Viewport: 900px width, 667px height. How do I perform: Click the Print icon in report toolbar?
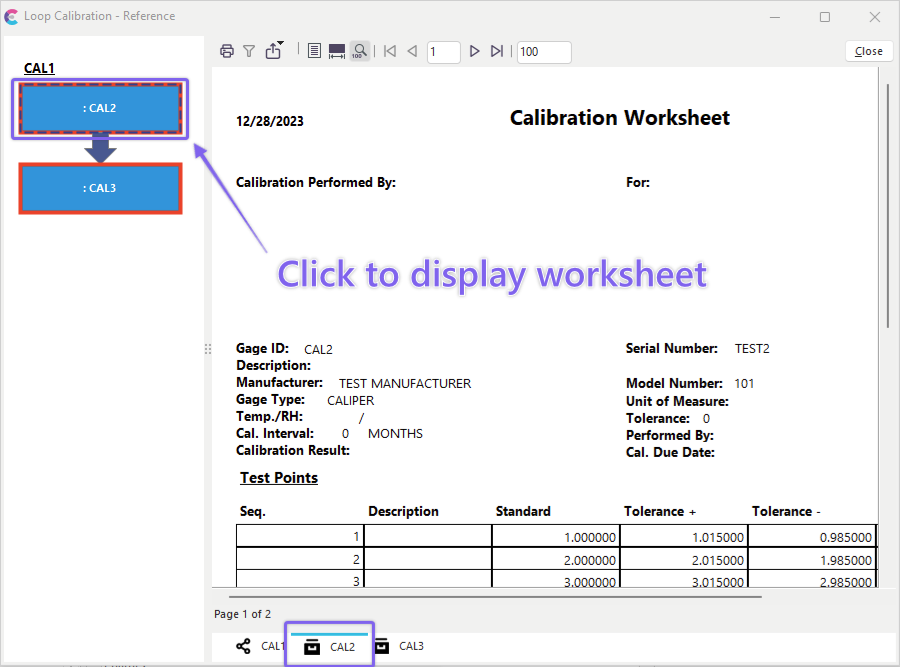[227, 51]
